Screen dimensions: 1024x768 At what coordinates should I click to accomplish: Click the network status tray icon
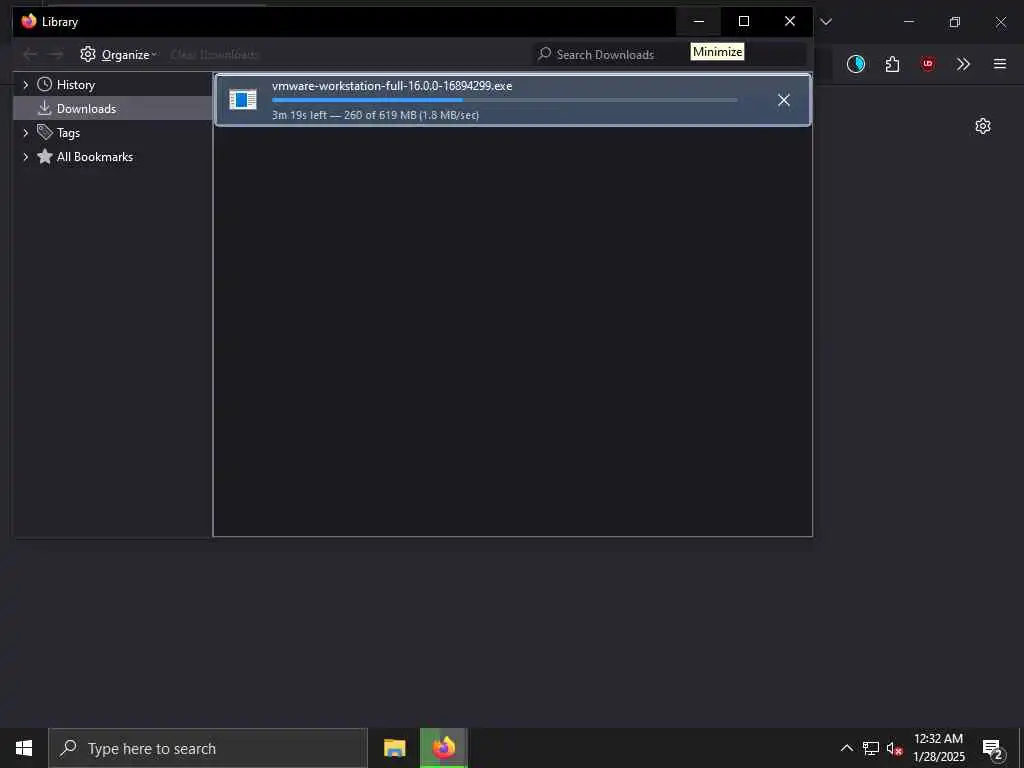tap(871, 748)
